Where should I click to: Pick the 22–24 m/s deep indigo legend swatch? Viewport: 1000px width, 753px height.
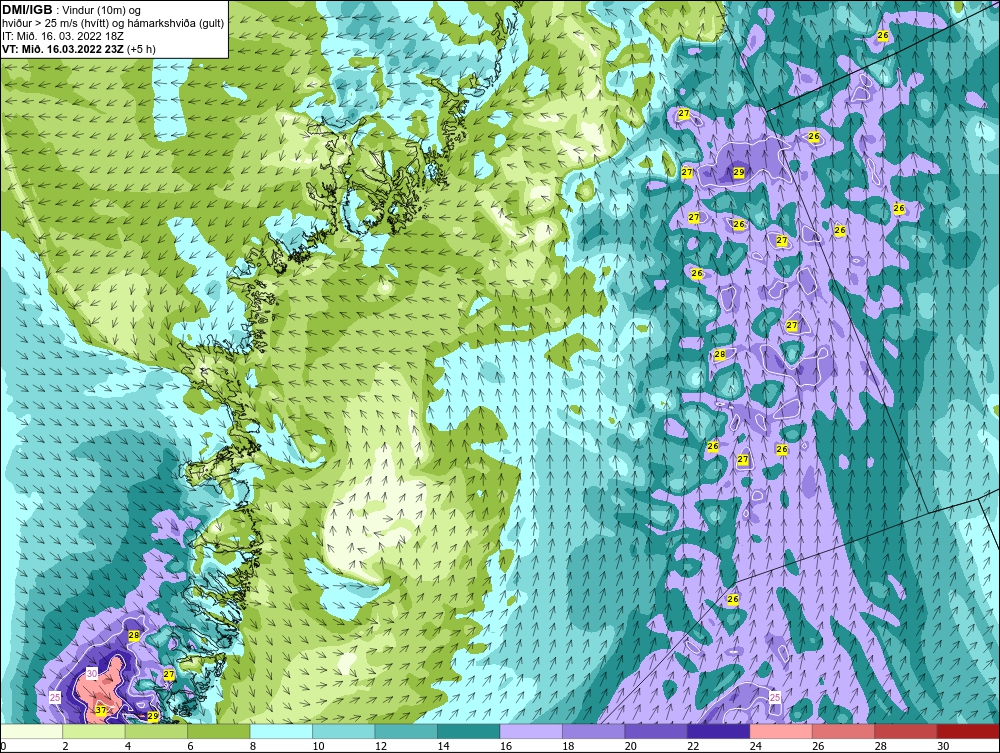tap(719, 731)
